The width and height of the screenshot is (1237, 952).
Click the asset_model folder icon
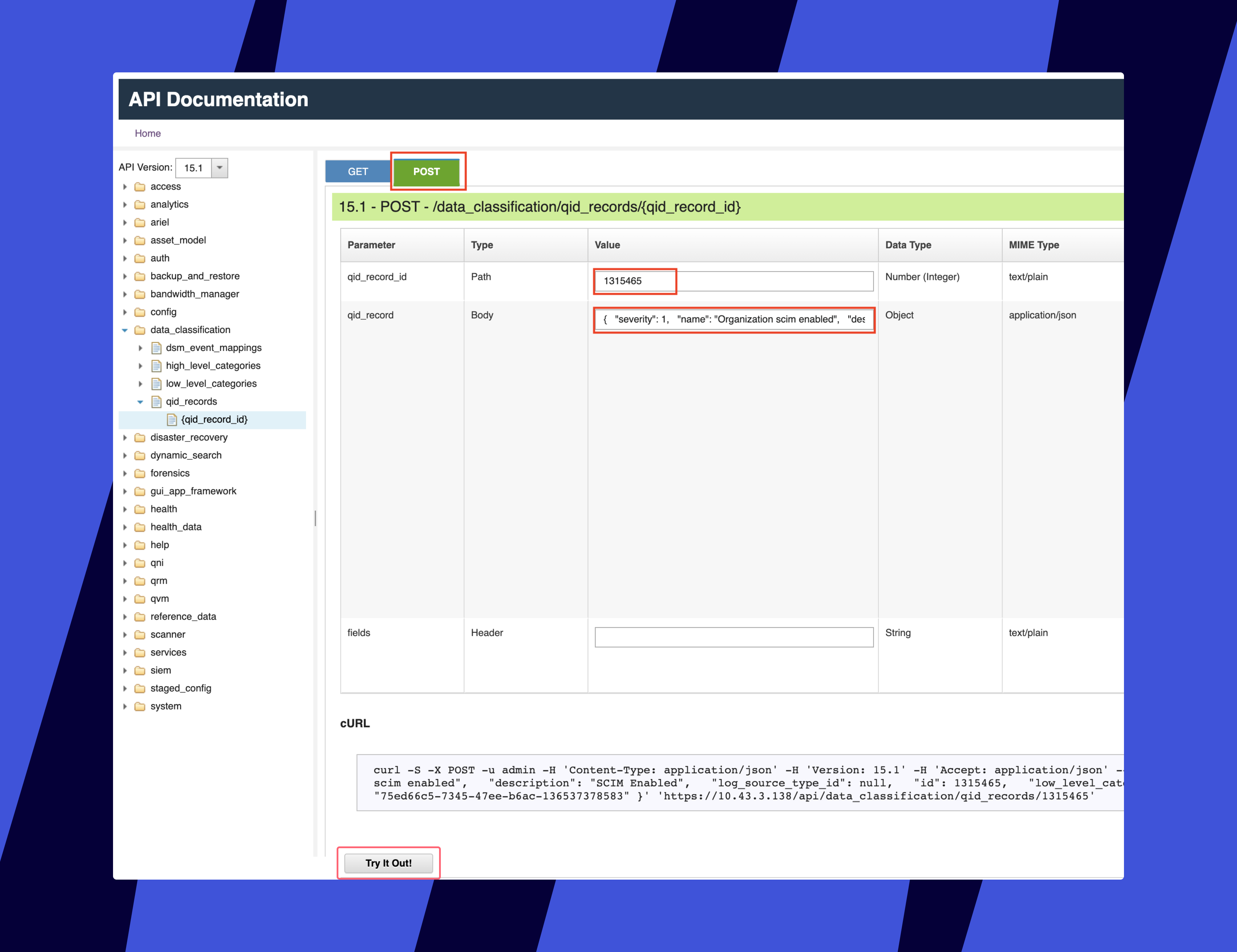(140, 241)
